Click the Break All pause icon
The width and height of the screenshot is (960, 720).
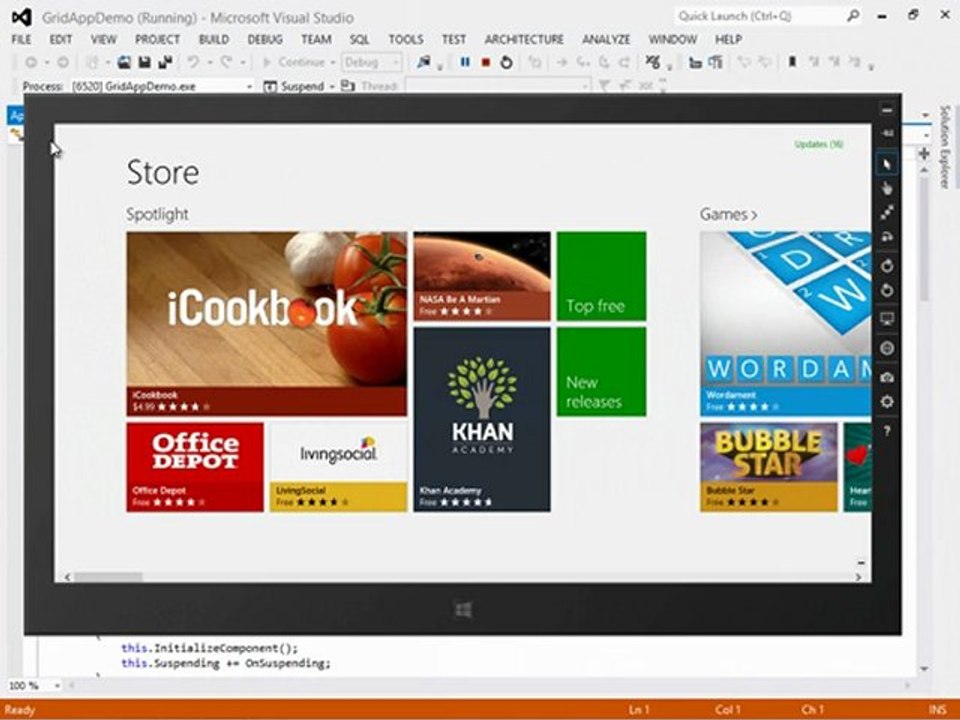pyautogui.click(x=465, y=62)
